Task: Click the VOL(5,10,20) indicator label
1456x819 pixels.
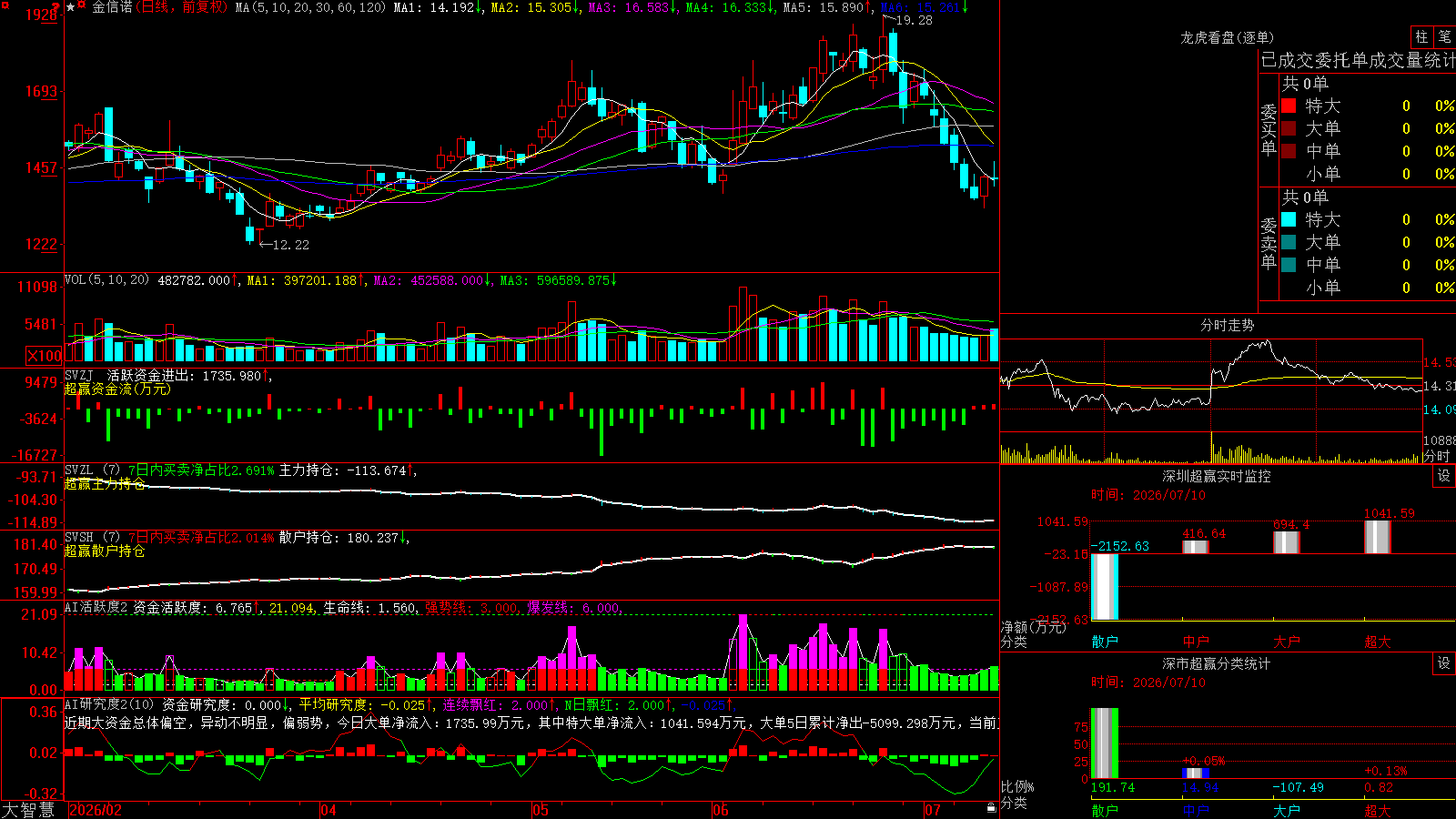Action: (106, 280)
